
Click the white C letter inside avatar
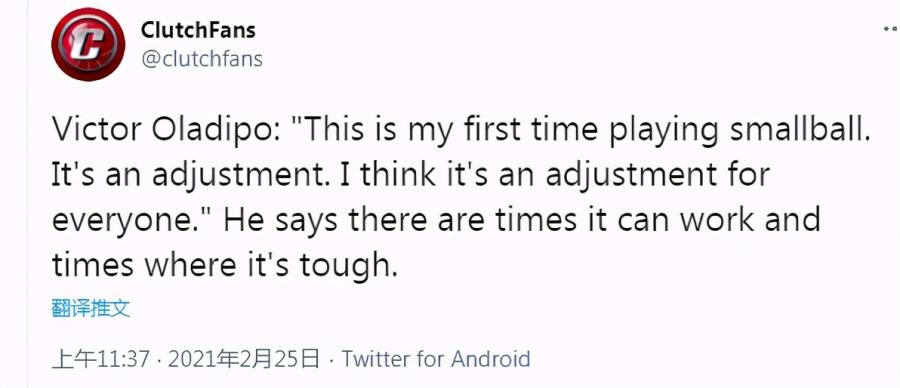88,45
